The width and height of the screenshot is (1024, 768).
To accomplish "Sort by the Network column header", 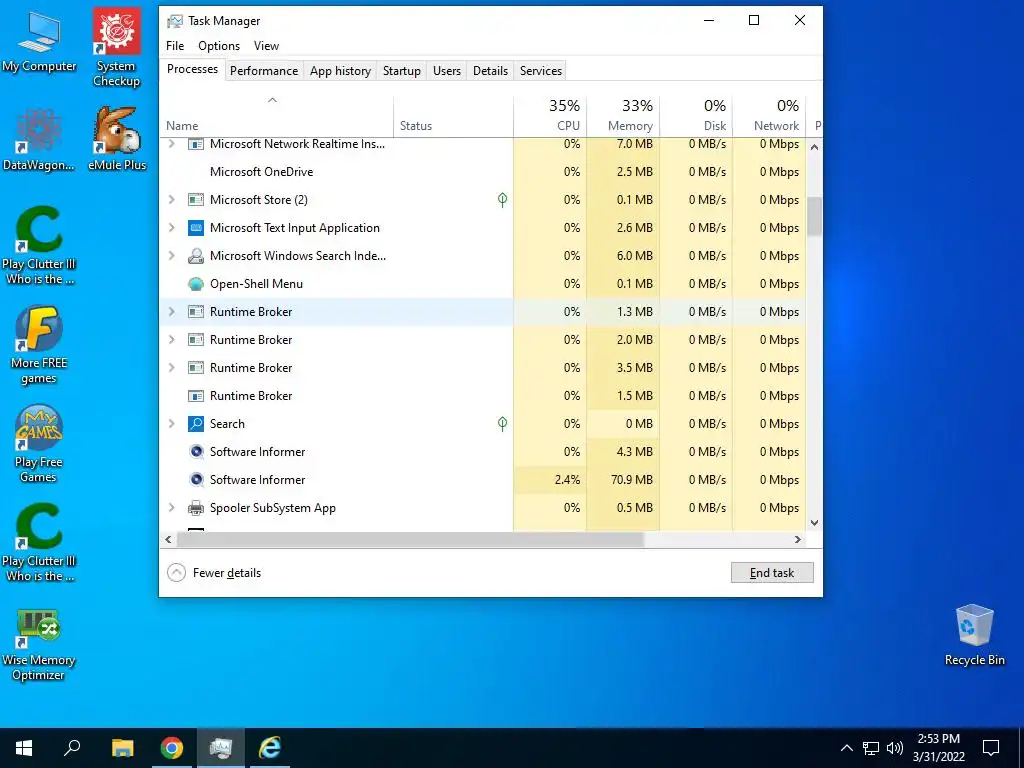I will coord(770,116).
